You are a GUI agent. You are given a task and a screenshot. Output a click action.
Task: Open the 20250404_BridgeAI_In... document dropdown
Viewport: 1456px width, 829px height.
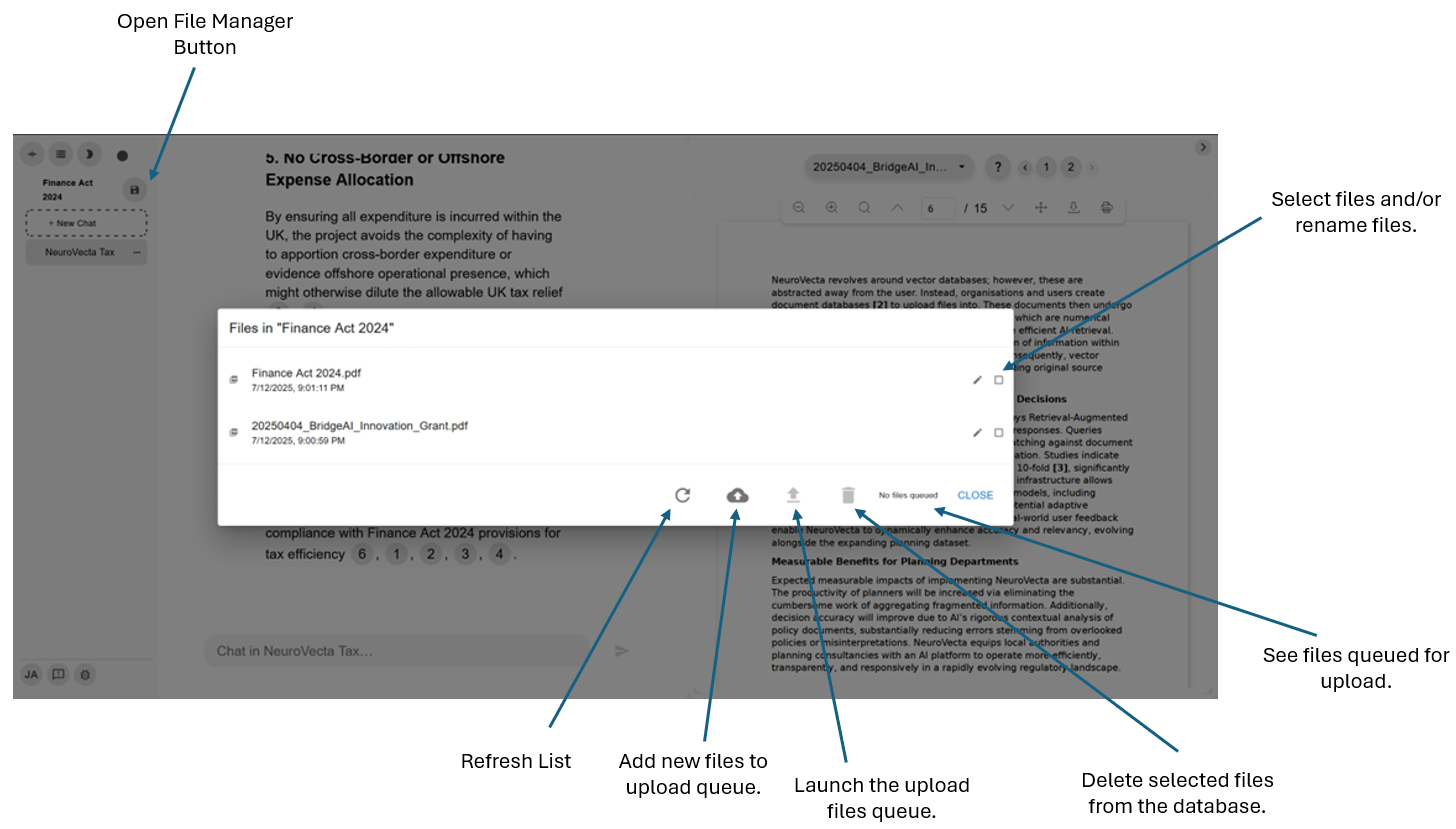889,167
